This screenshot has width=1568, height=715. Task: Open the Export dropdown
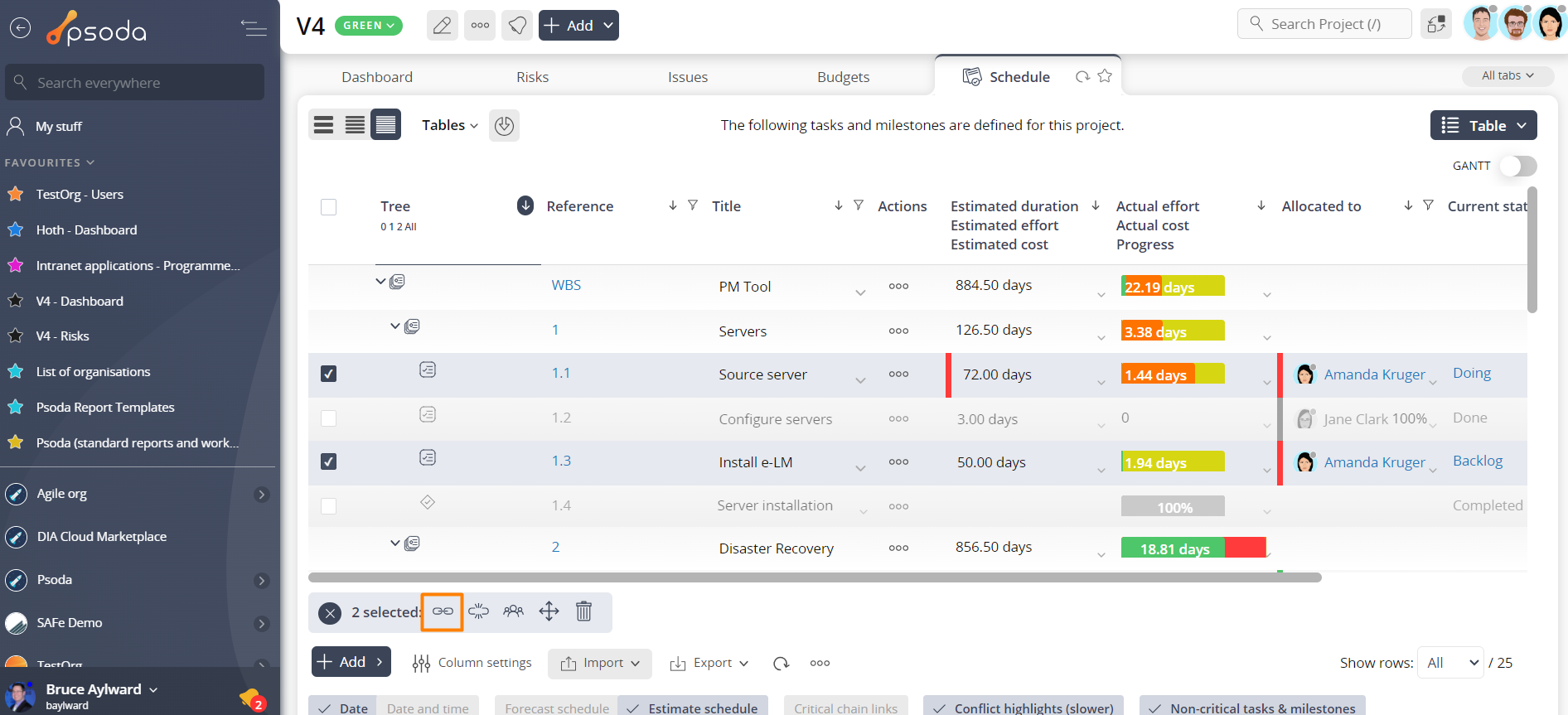click(x=709, y=664)
